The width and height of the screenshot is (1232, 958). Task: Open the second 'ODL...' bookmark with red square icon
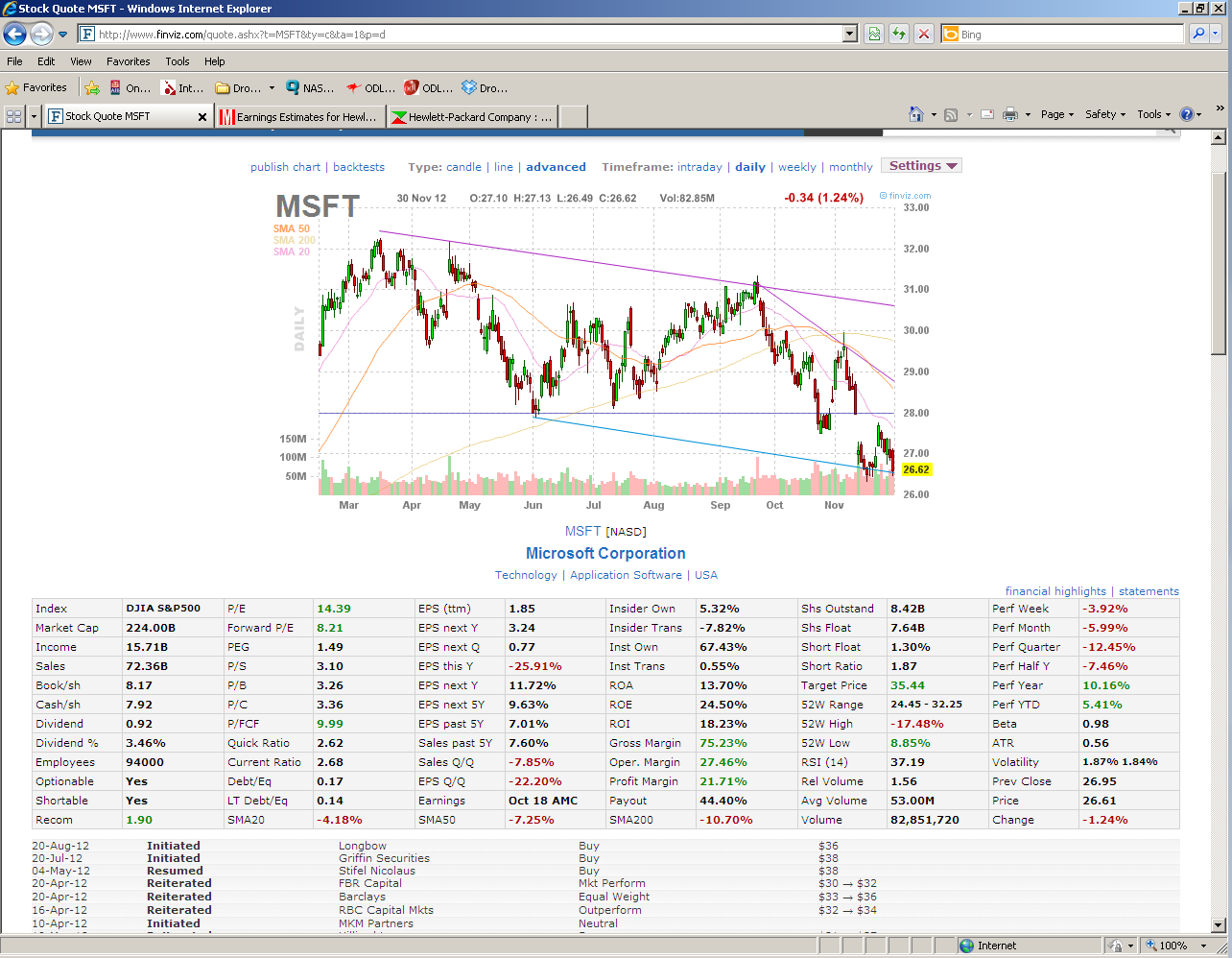428,88
